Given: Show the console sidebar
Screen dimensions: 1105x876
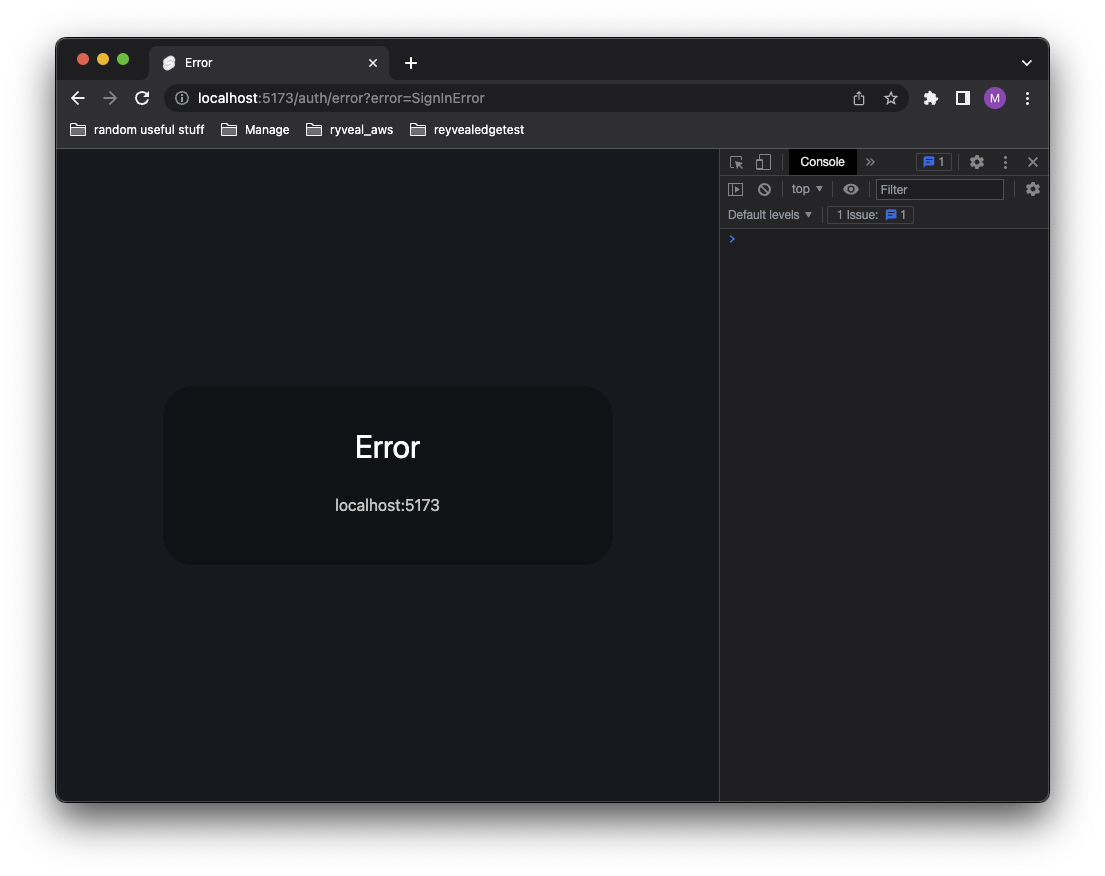Looking at the screenshot, I should [735, 188].
